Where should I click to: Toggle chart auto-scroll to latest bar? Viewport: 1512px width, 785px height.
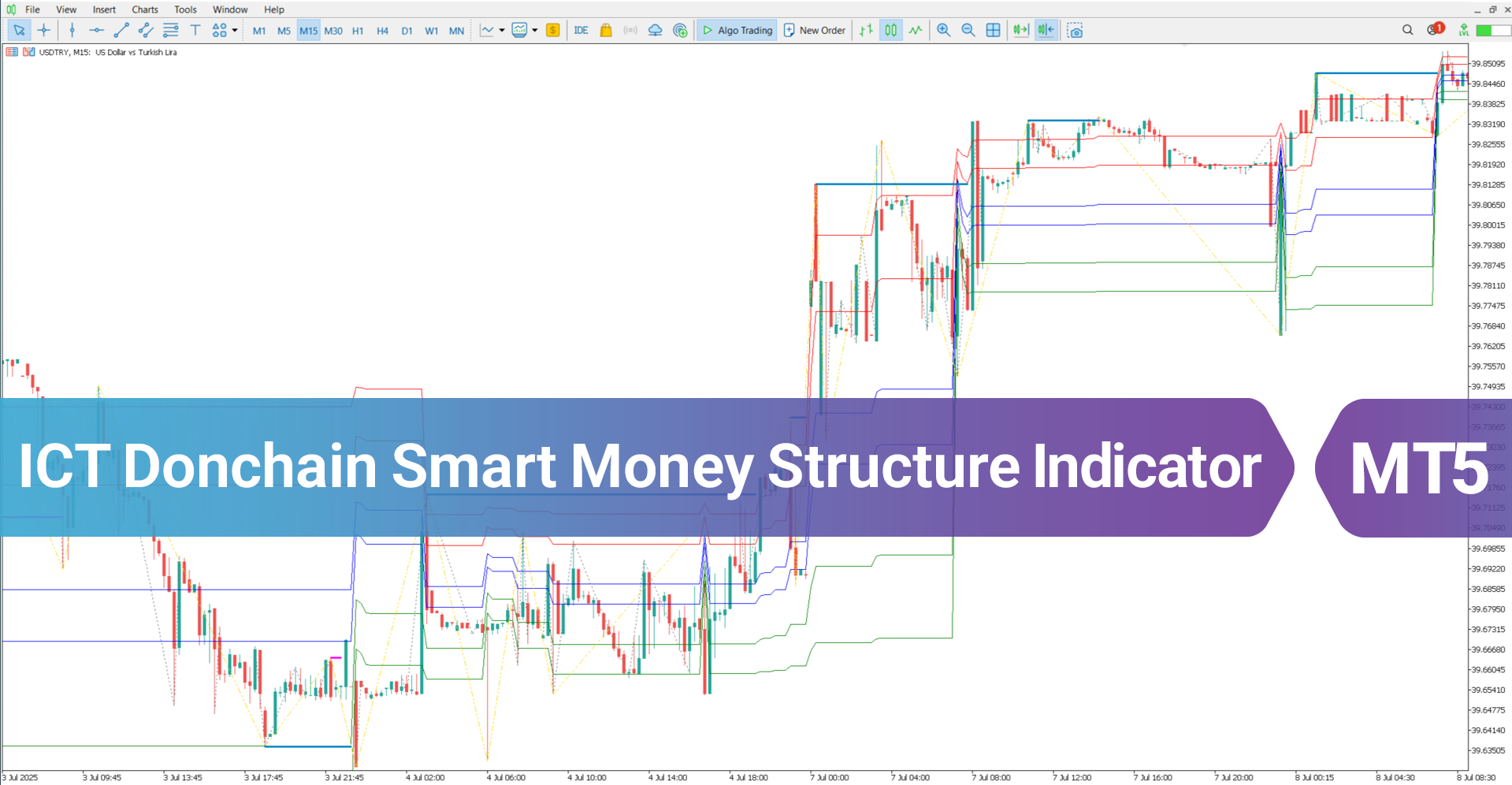tap(1021, 31)
